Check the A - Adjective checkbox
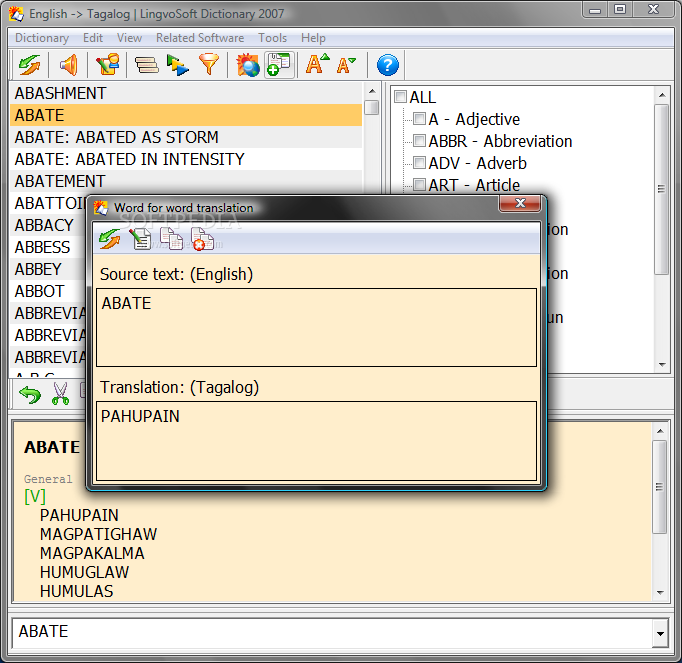 click(419, 118)
